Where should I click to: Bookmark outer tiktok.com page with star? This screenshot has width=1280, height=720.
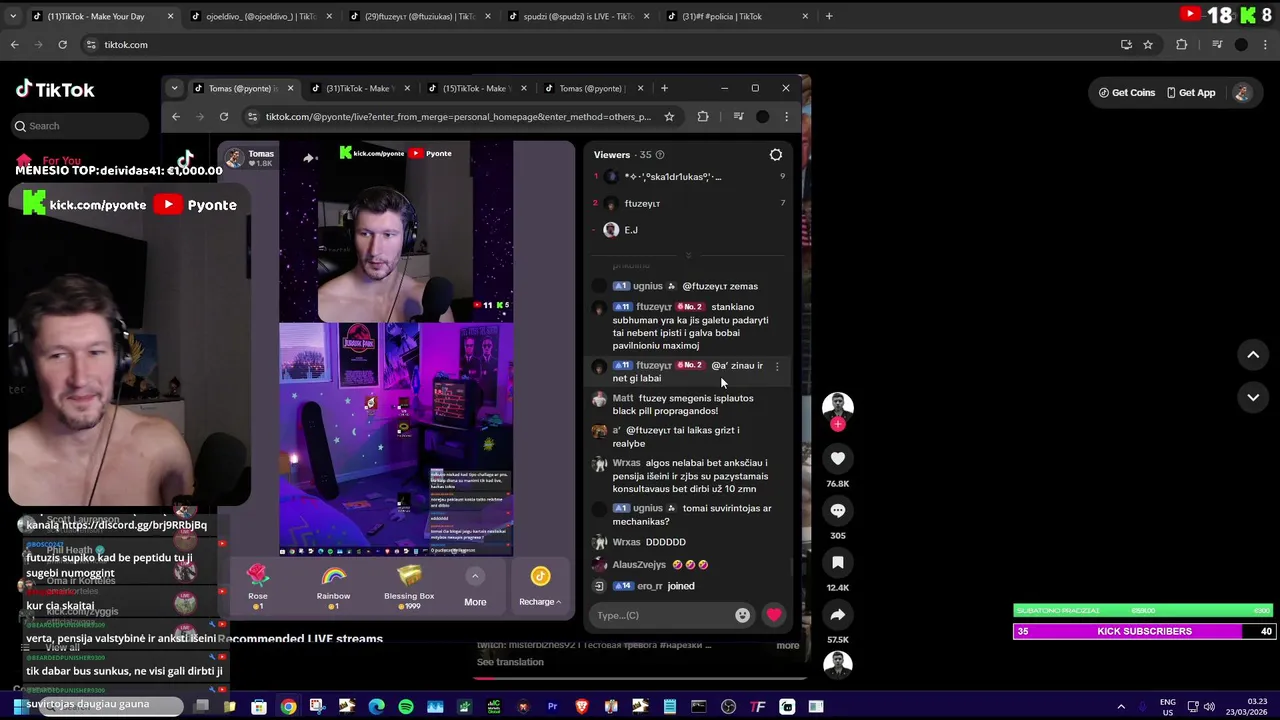click(x=1148, y=45)
